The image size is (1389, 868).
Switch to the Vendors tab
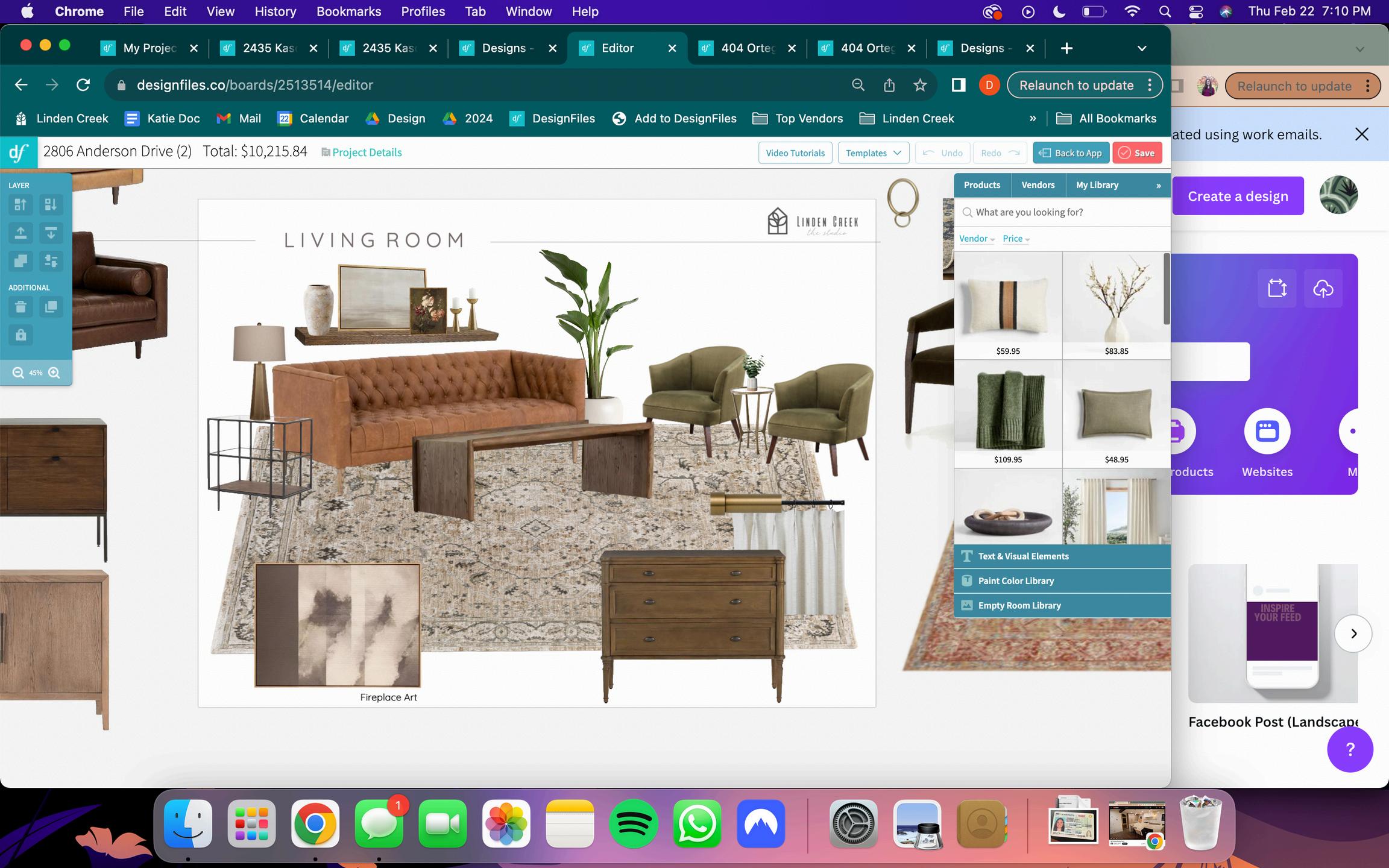point(1038,185)
